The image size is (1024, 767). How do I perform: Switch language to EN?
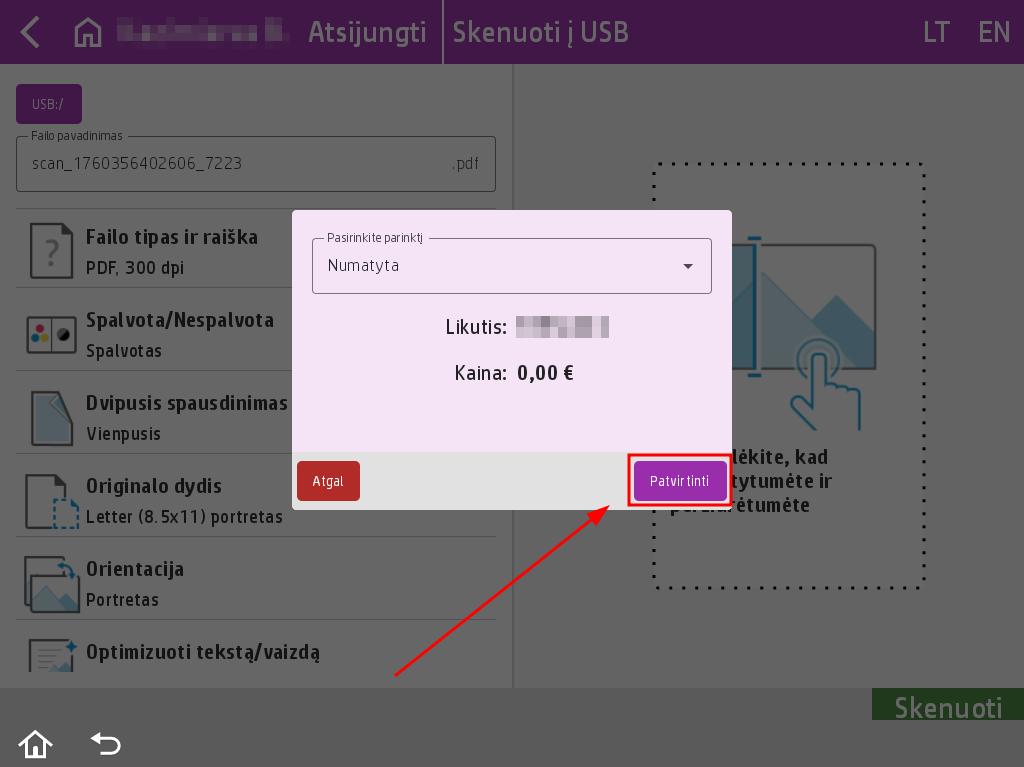click(x=993, y=32)
